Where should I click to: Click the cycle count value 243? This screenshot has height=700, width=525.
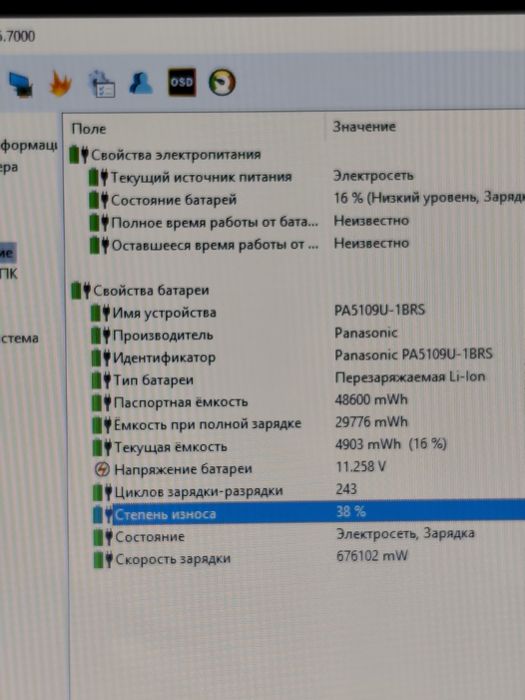point(346,489)
